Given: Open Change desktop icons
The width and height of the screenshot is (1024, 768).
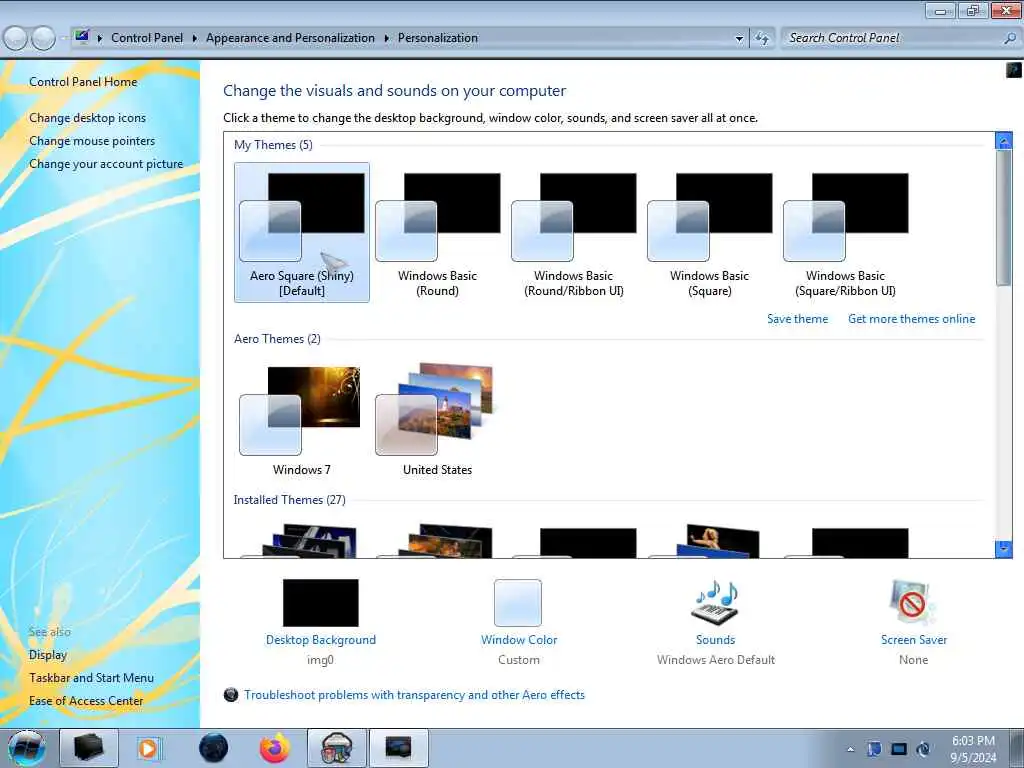Looking at the screenshot, I should pos(88,118).
